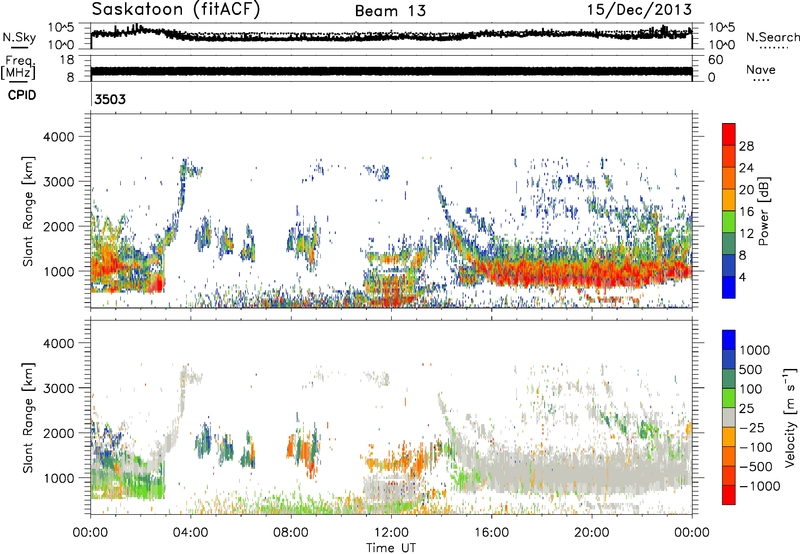Image resolution: width=800 pixels, height=554 pixels.
Task: Pick the red top segment of power colorbar
Action: pos(729,135)
